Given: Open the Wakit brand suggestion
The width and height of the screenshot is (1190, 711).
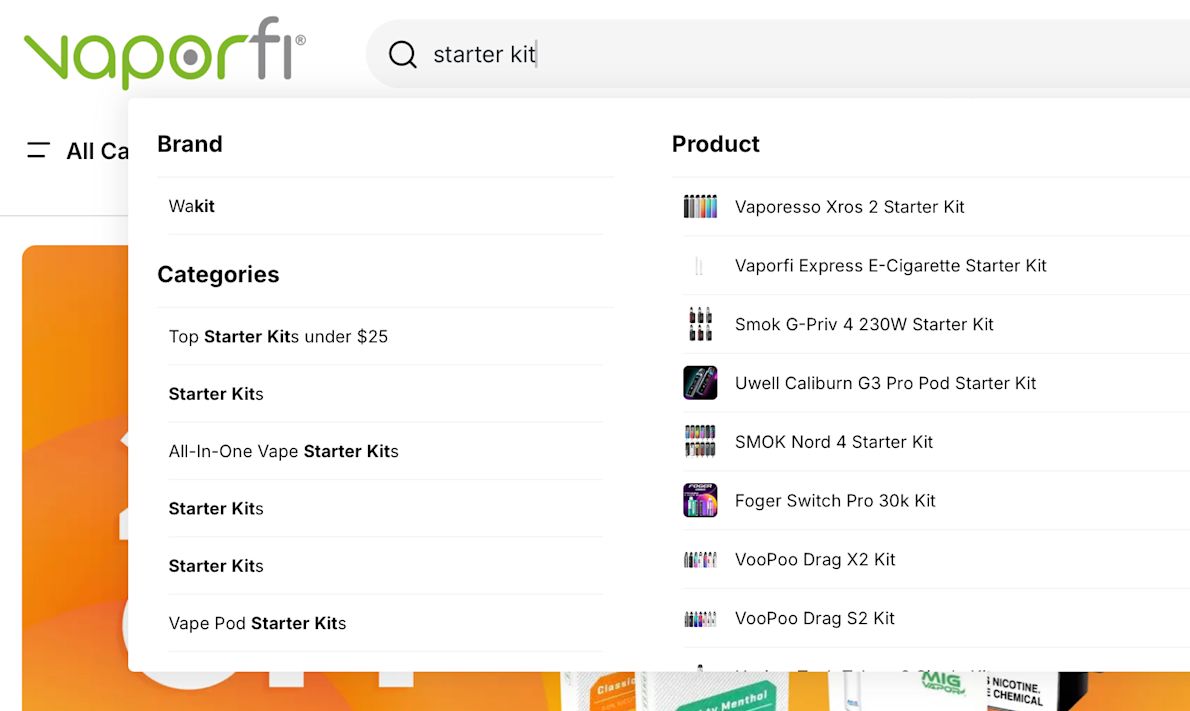Looking at the screenshot, I should (x=191, y=206).
